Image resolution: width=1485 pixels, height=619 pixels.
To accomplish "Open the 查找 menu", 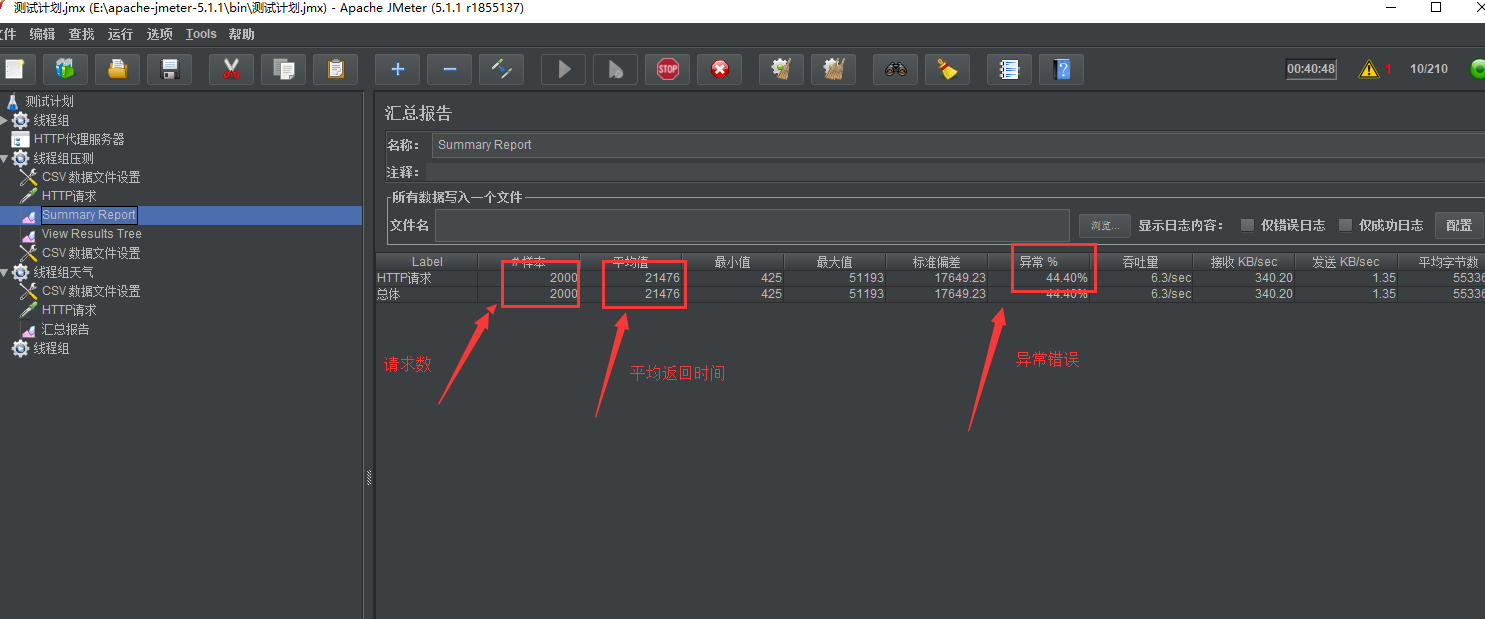I will point(81,34).
